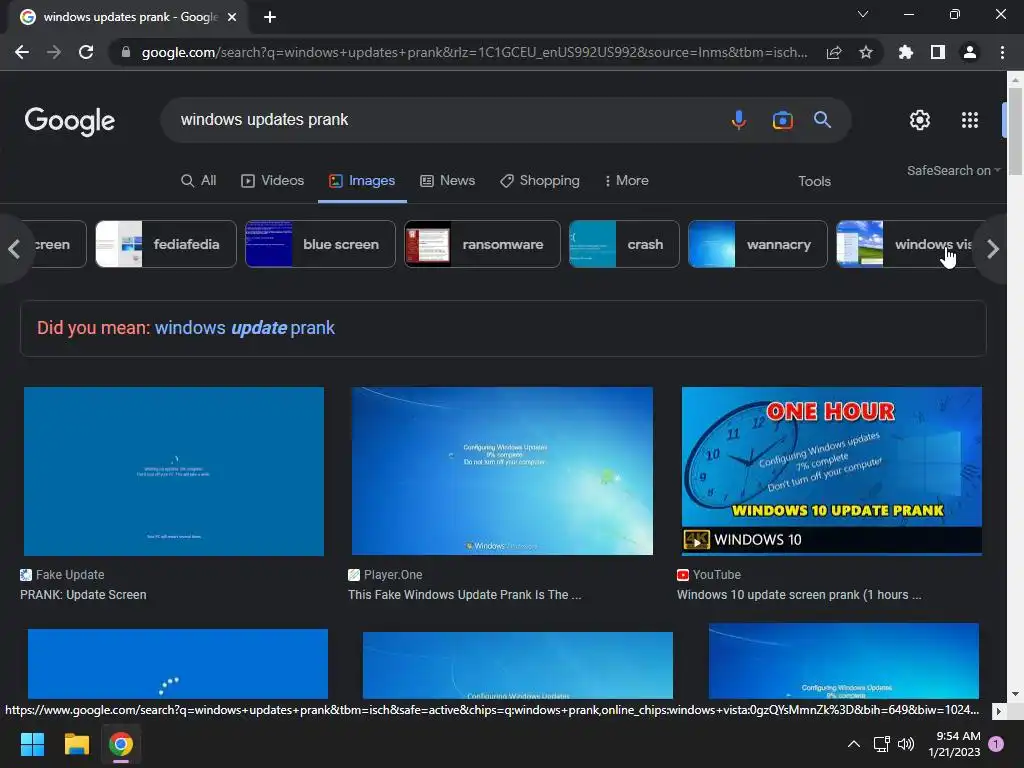This screenshot has width=1024, height=768.
Task: Reload the page
Action: (86, 52)
